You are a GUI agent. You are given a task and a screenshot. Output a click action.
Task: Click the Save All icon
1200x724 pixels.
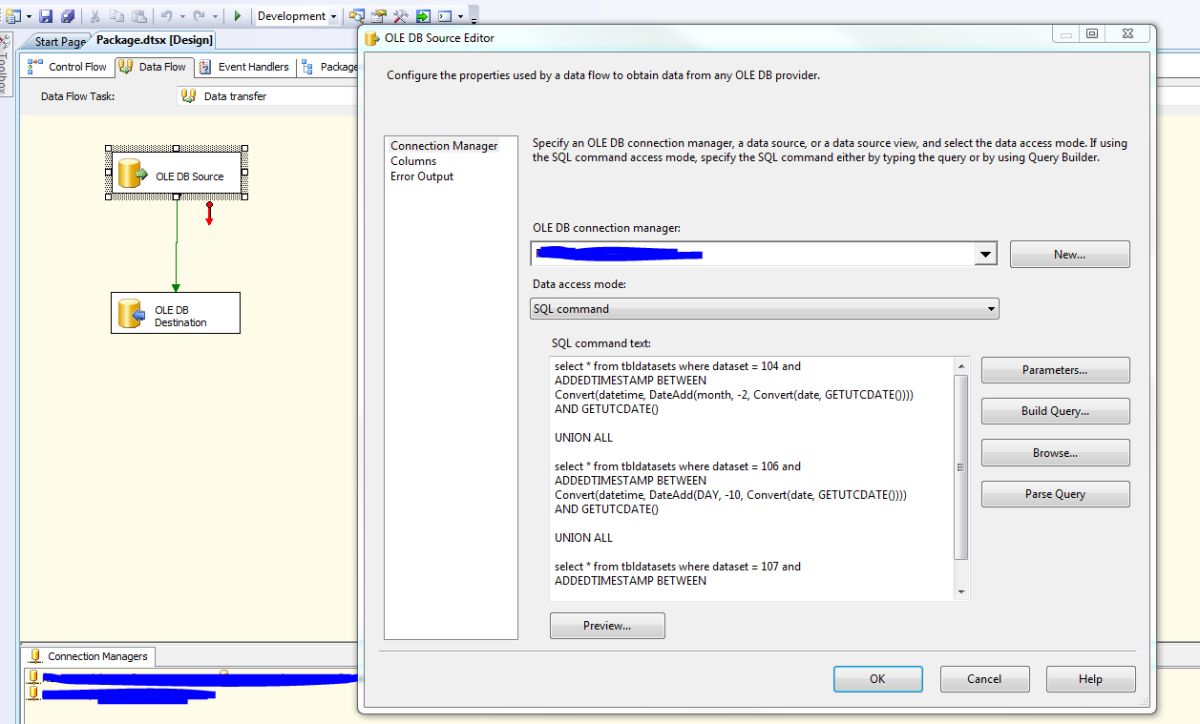(x=67, y=16)
